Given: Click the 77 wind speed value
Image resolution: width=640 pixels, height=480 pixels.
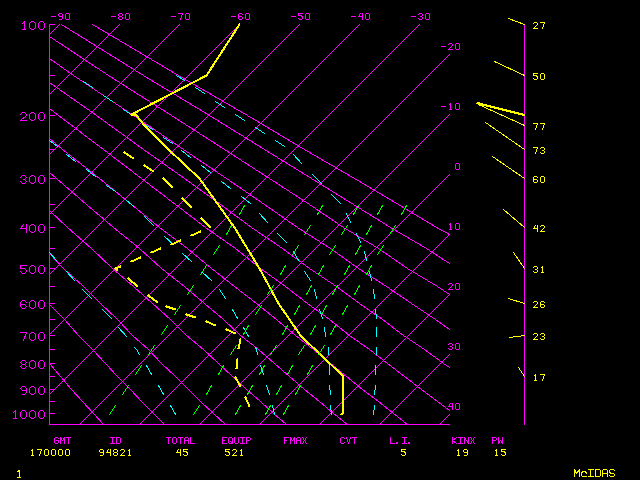Looking at the screenshot, I should tap(538, 127).
